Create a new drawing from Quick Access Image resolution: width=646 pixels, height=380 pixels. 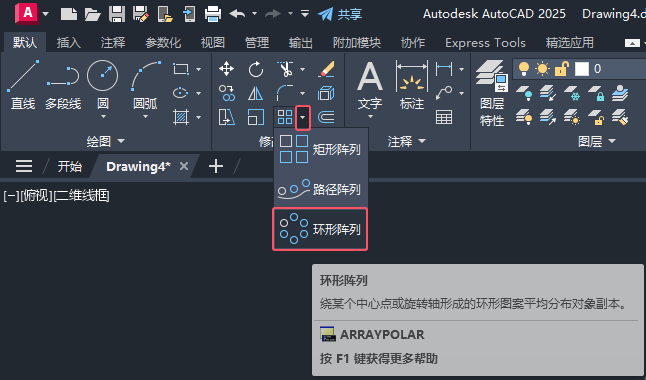pos(68,14)
